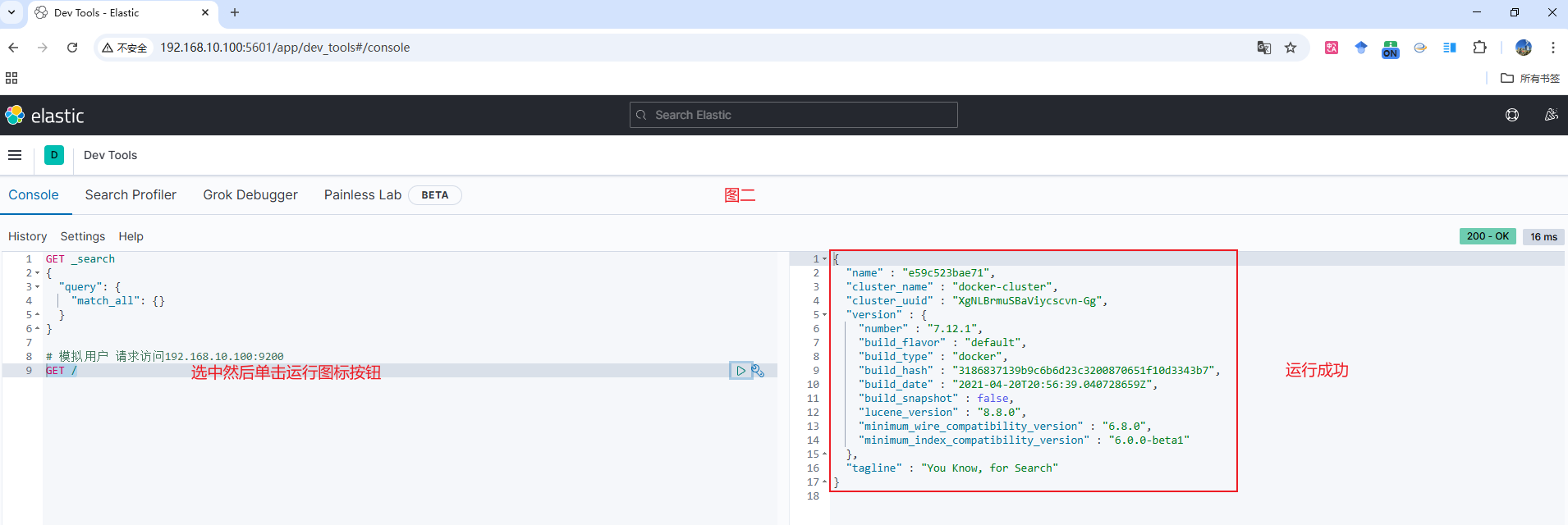Click the Dev Tools breadcrumb
This screenshot has height=525, width=1568.
(110, 155)
